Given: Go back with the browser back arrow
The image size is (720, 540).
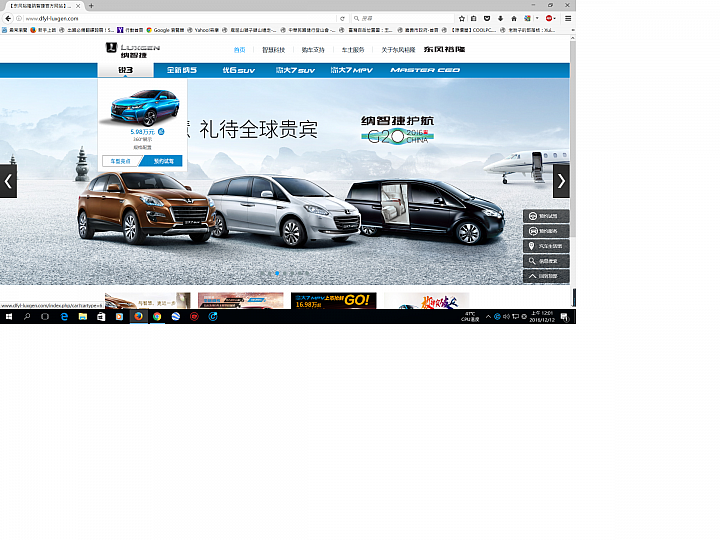Looking at the screenshot, I should tap(8, 18).
